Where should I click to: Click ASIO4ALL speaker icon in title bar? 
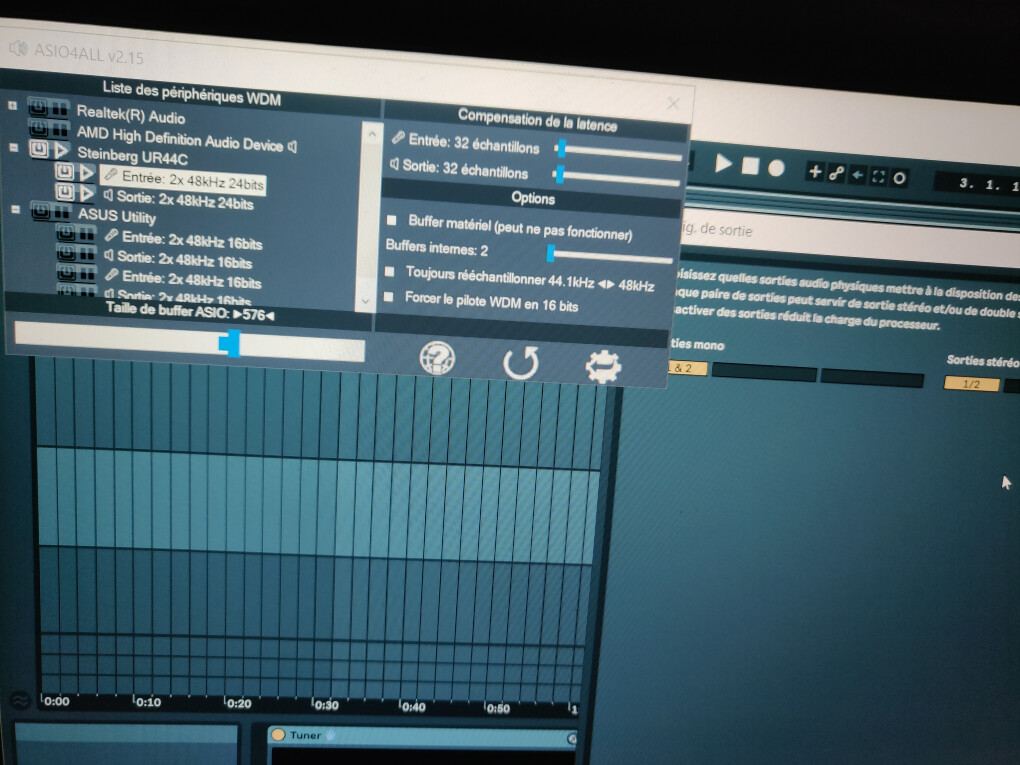point(18,47)
